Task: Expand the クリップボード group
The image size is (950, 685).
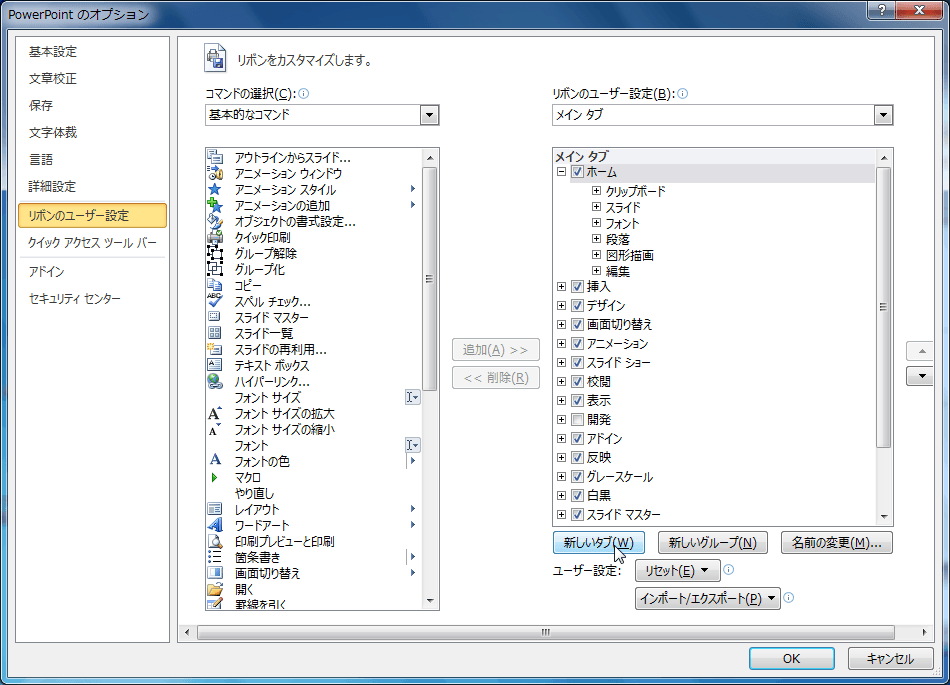Action: coord(596,191)
